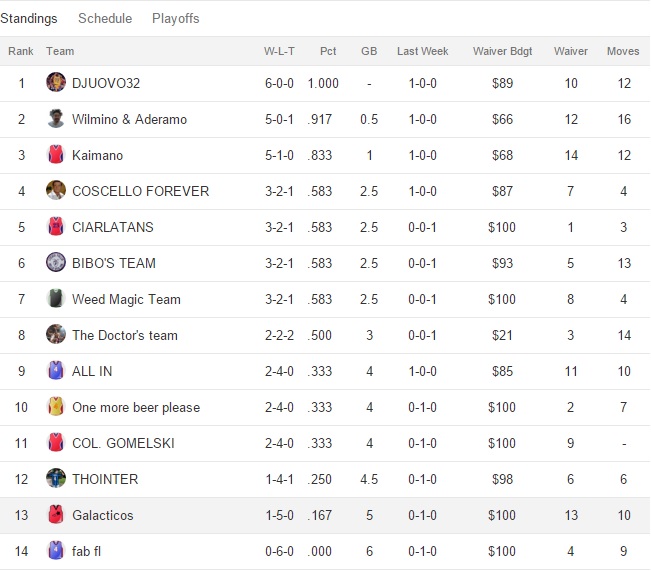This screenshot has height=571, width=651.
Task: Switch to the Schedule tab
Action: (x=105, y=18)
